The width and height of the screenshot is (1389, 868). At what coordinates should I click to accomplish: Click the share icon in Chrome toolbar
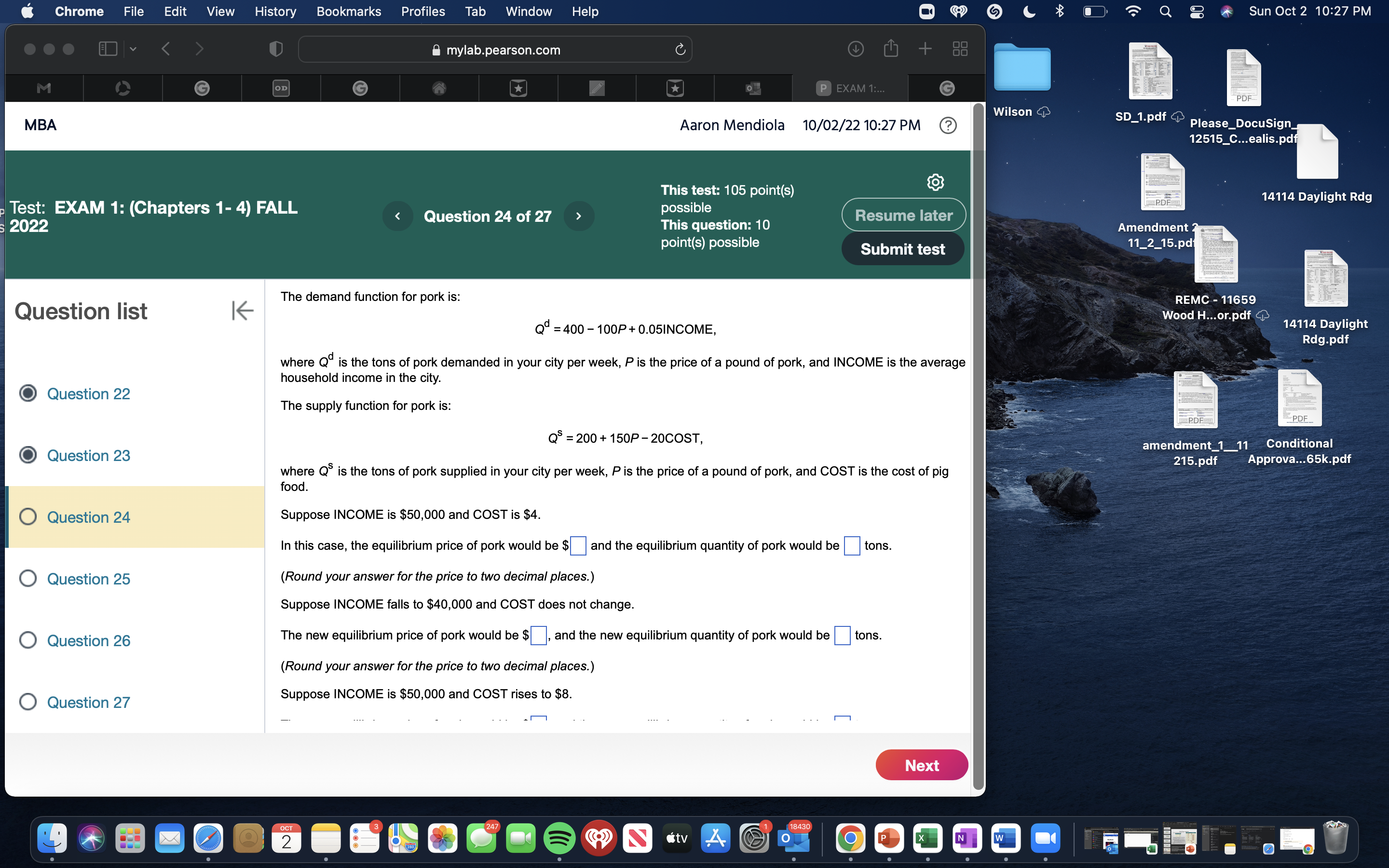pos(890,49)
